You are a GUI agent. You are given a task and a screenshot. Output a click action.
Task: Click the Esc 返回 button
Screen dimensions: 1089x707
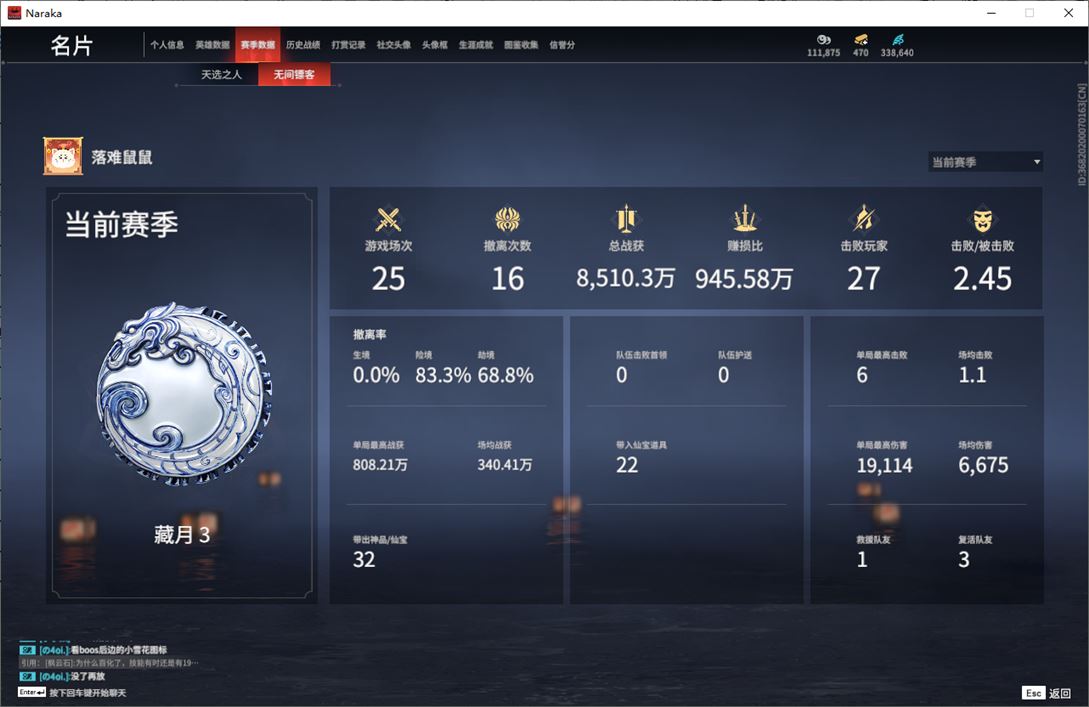1047,693
